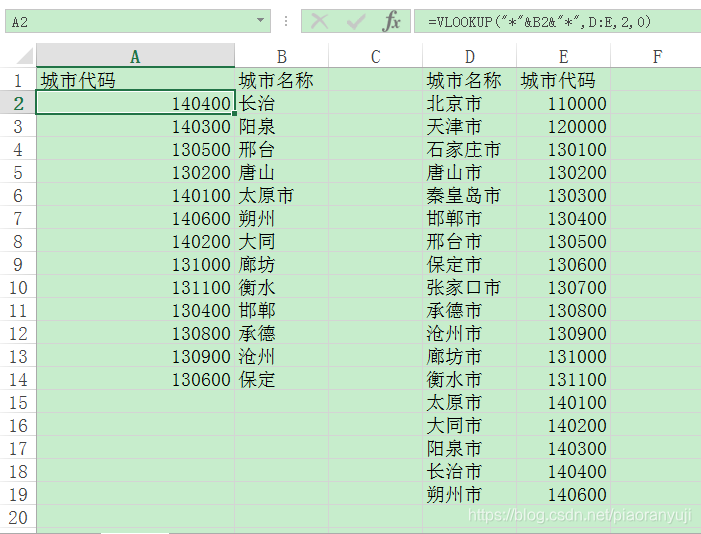Select cell A4 with value 130500
Viewport: 701px width, 534px height.
click(x=135, y=149)
